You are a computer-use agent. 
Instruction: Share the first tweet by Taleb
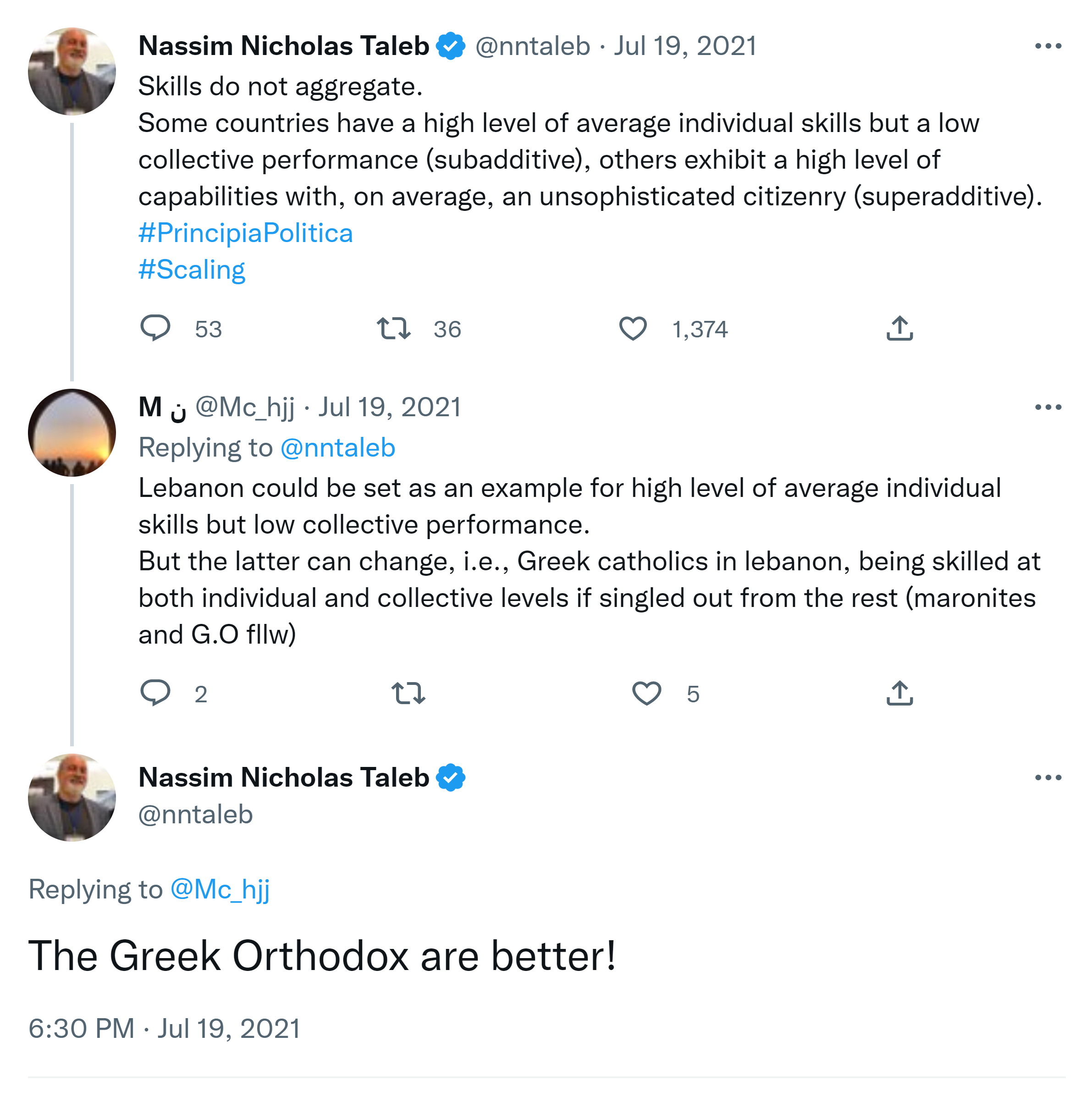tap(899, 329)
